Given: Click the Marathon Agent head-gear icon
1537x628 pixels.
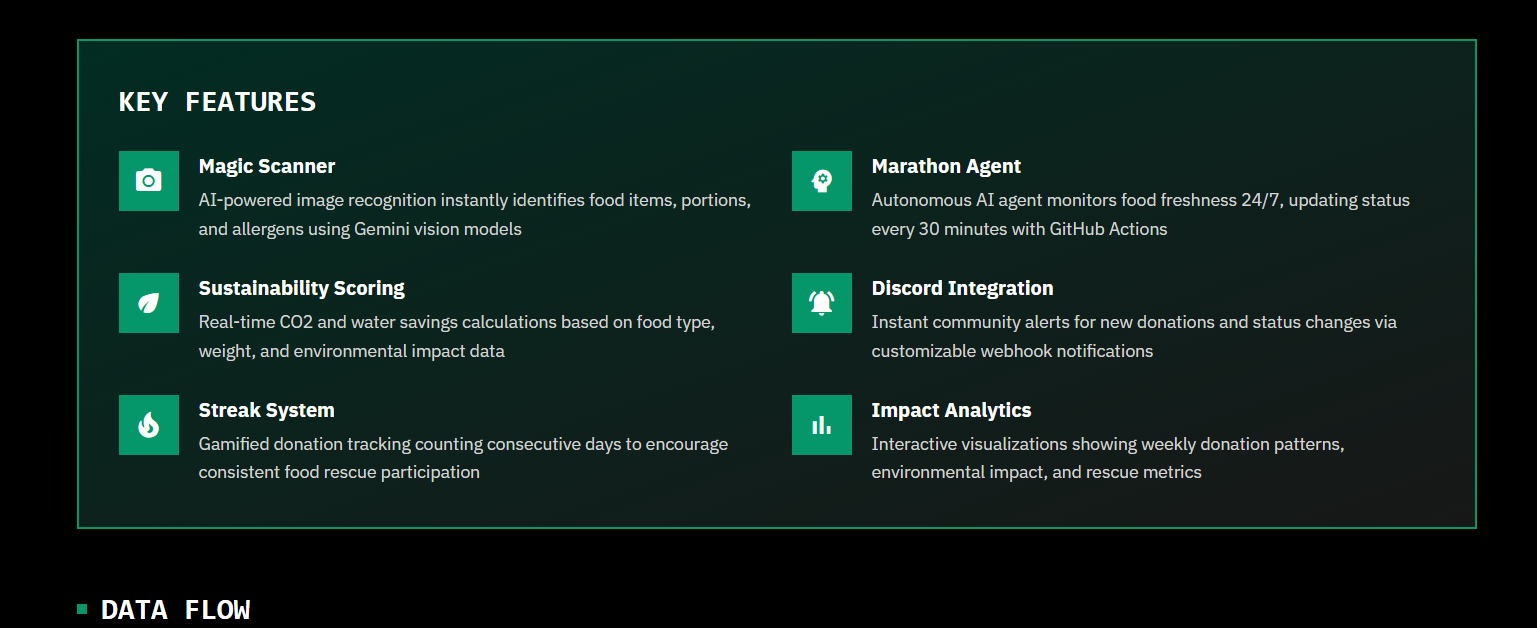Looking at the screenshot, I should [822, 181].
